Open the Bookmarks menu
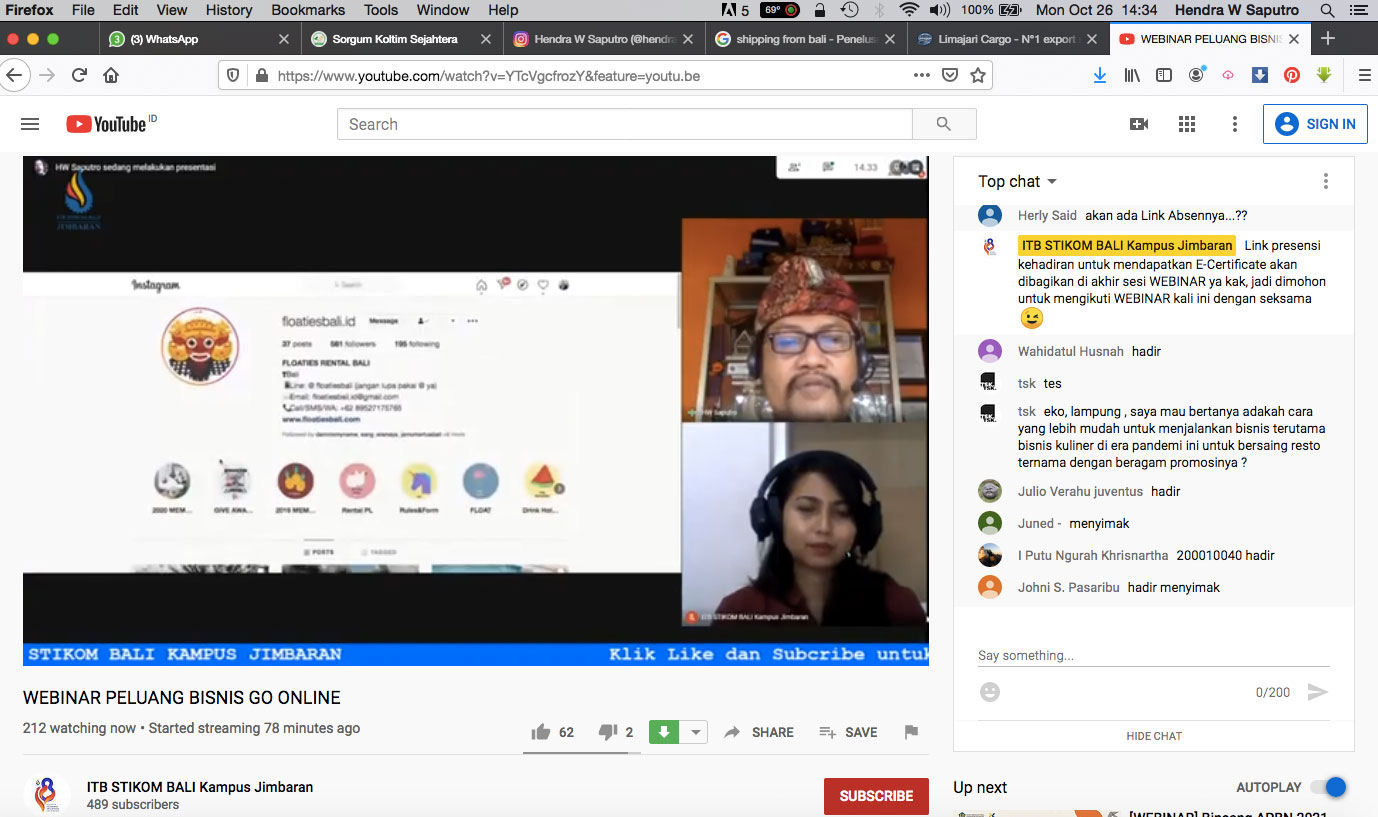 [308, 10]
